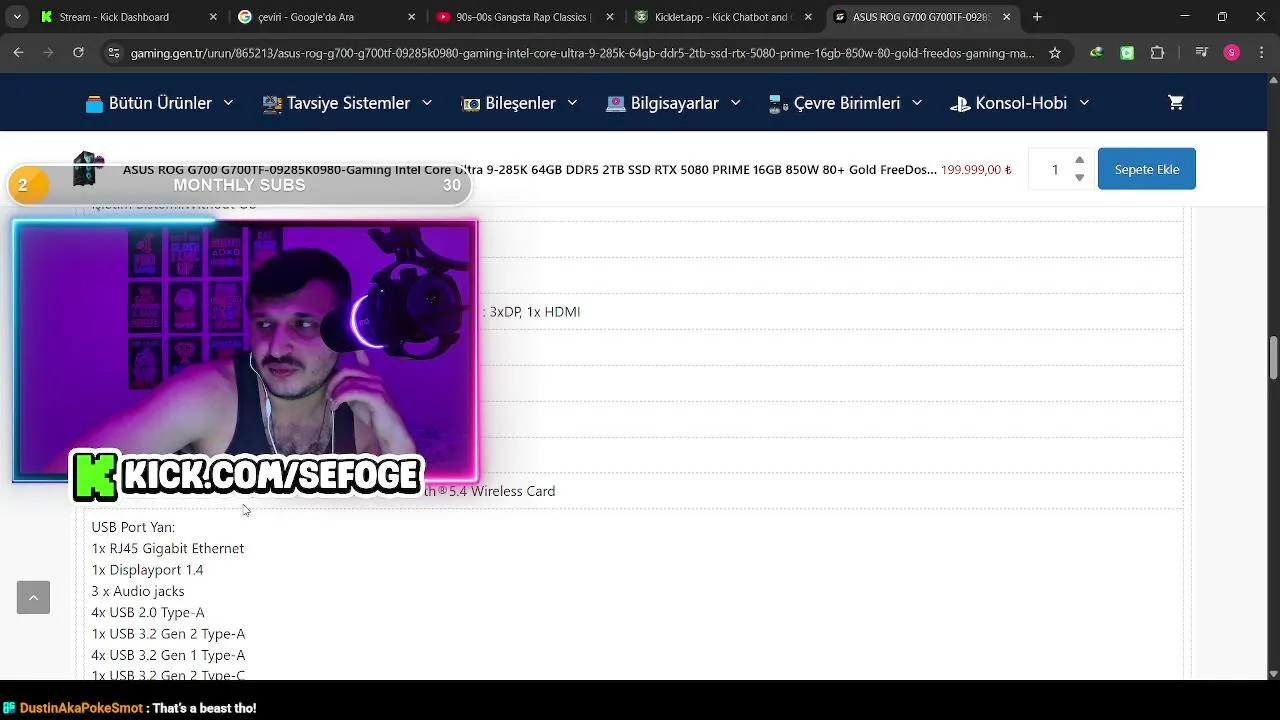Click the Sepete Ekle button
Viewport: 1280px width, 720px height.
[x=1147, y=169]
